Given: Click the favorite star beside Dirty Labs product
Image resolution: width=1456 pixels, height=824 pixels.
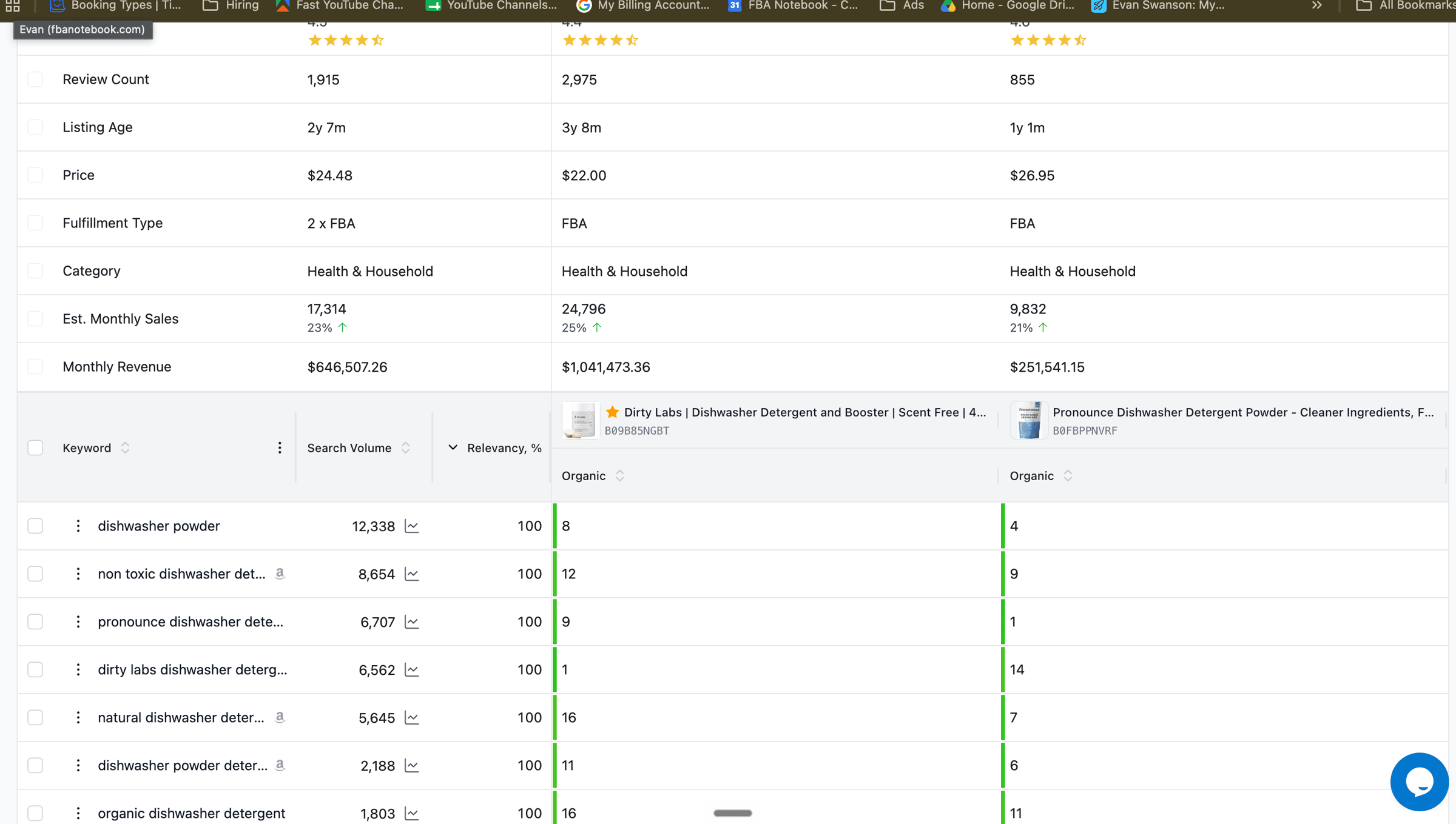Looking at the screenshot, I should point(612,412).
